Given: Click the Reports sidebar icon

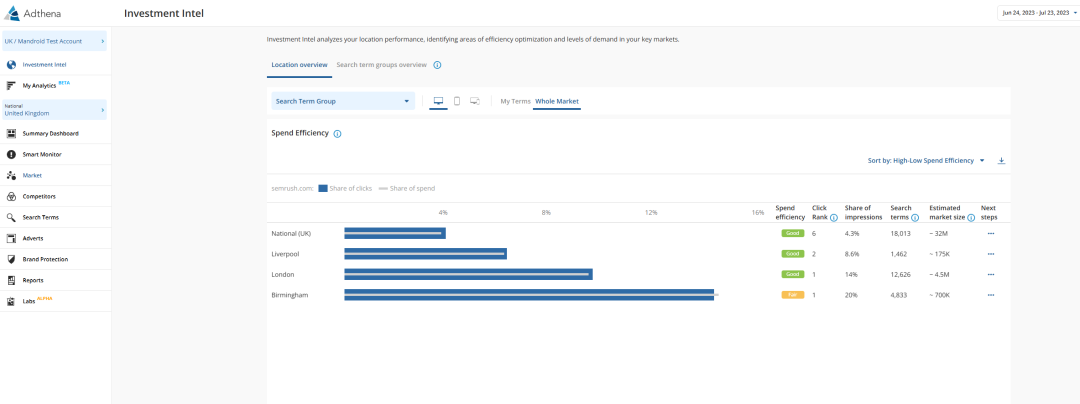Looking at the screenshot, I should click(x=11, y=280).
